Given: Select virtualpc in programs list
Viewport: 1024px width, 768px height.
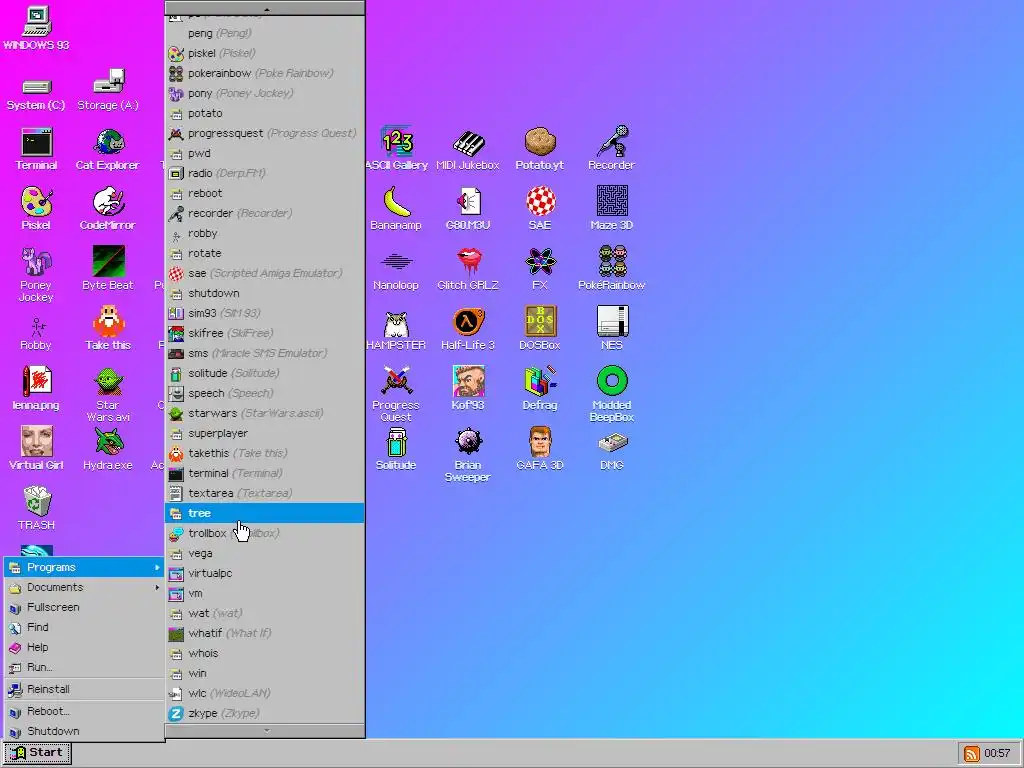Looking at the screenshot, I should point(264,573).
